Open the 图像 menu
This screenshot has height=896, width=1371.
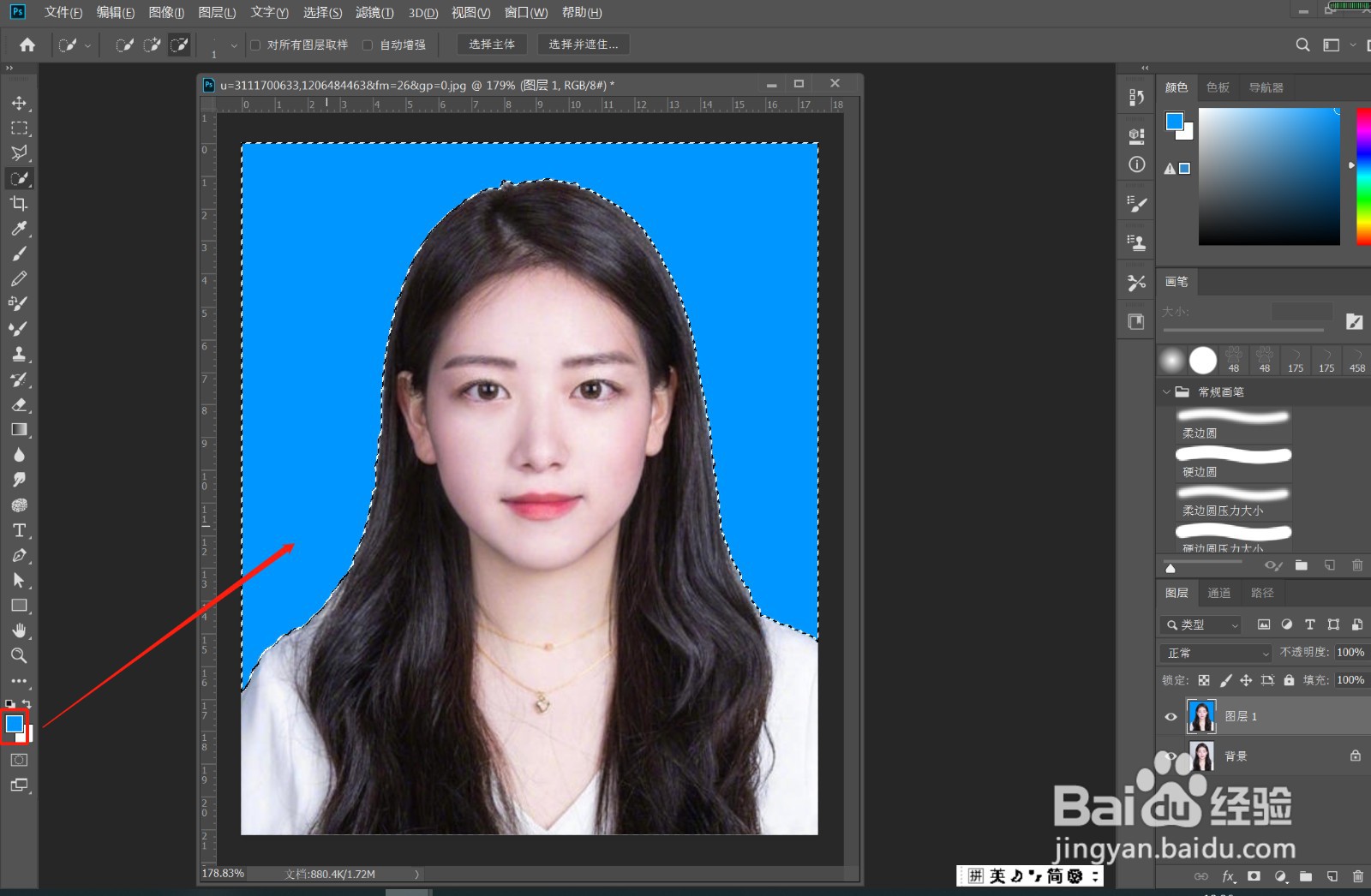pos(166,12)
